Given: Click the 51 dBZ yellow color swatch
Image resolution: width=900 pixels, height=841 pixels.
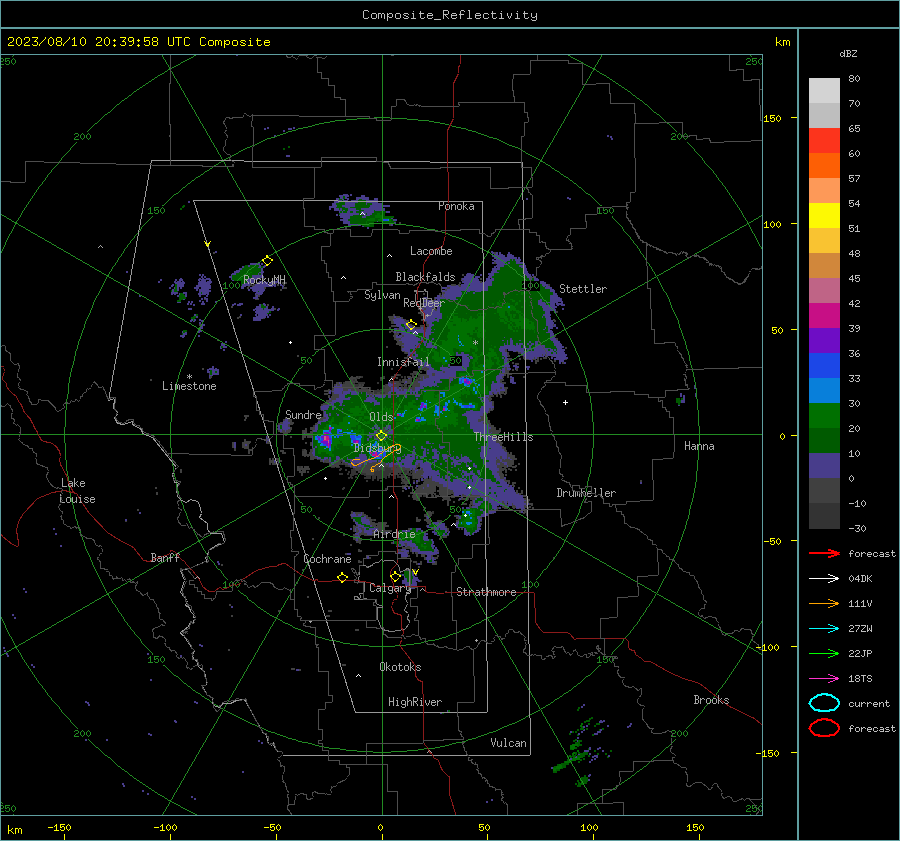Looking at the screenshot, I should point(824,215).
